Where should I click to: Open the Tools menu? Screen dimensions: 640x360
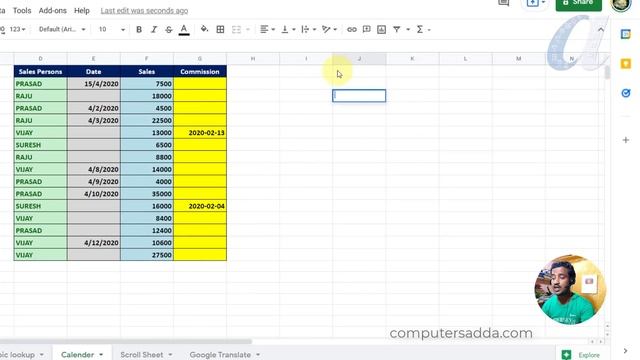coord(22,11)
